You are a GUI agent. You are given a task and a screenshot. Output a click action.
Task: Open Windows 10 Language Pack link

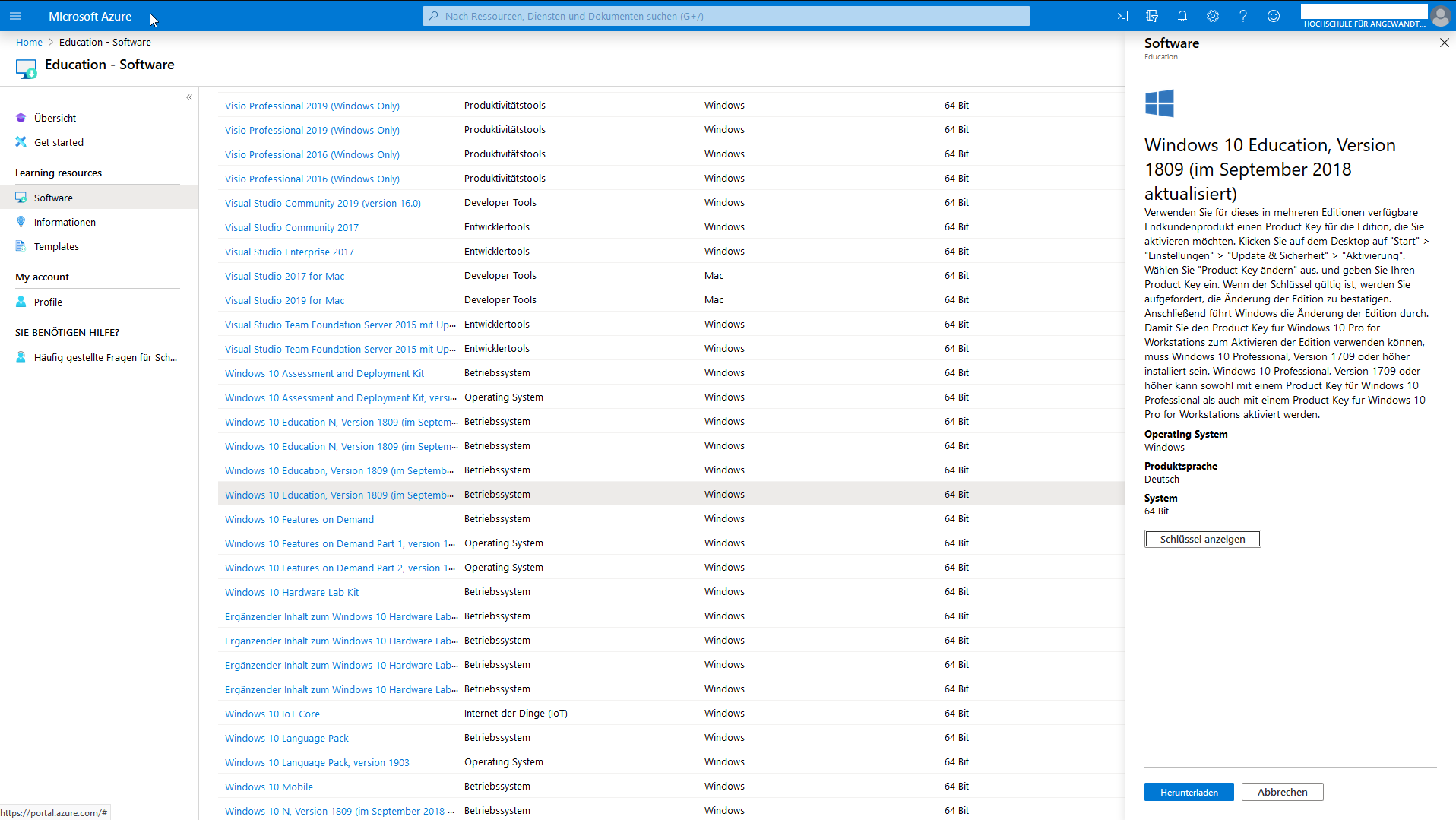pyautogui.click(x=286, y=738)
